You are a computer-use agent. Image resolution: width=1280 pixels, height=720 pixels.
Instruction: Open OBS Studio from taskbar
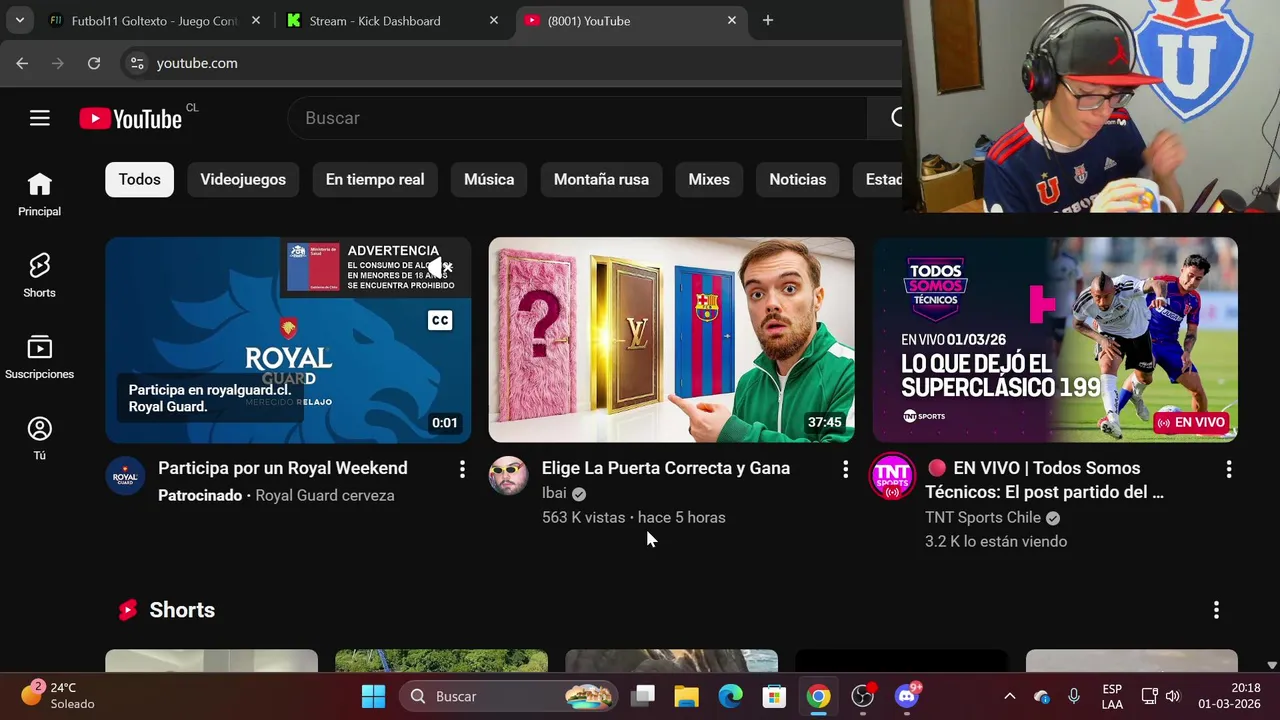tap(862, 696)
